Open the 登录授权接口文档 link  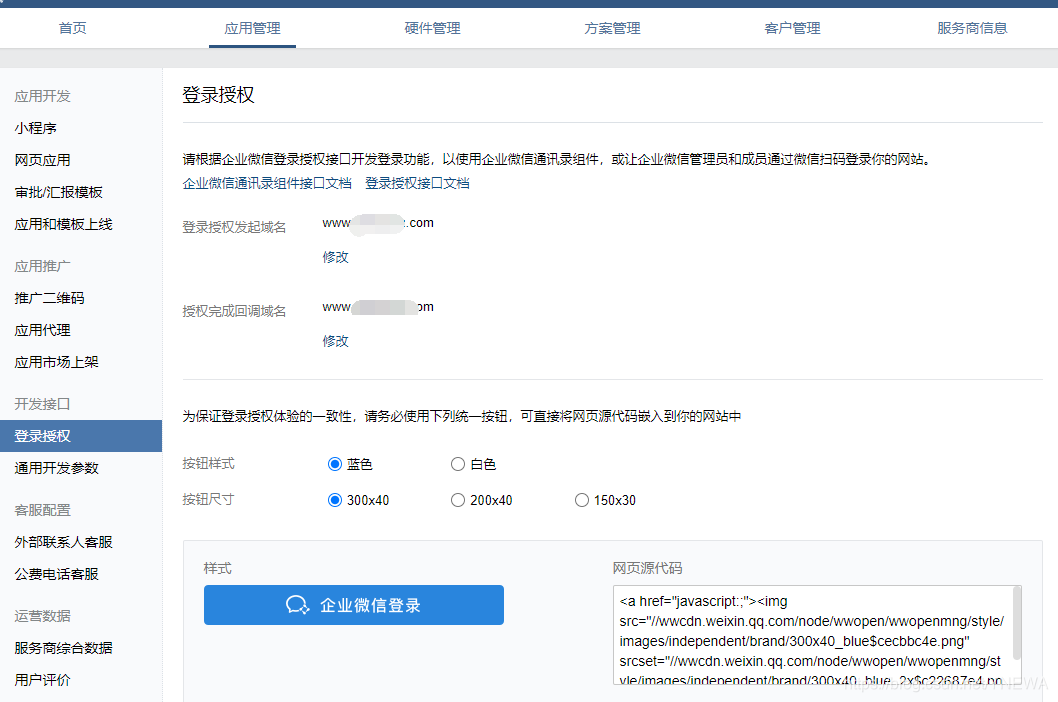(x=417, y=183)
